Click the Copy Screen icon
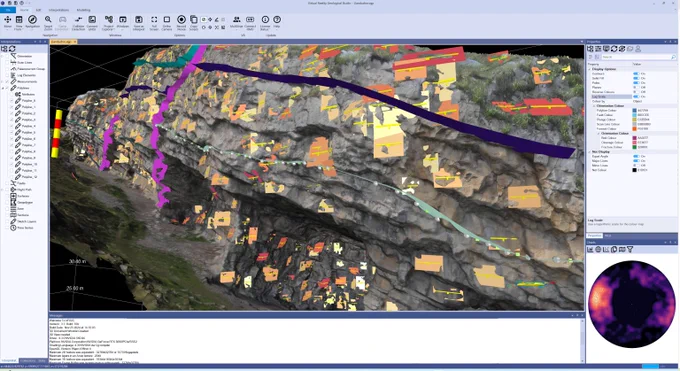 (193, 20)
